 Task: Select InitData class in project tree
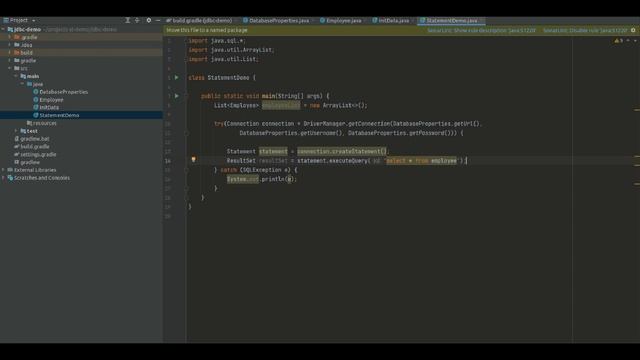click(49, 107)
